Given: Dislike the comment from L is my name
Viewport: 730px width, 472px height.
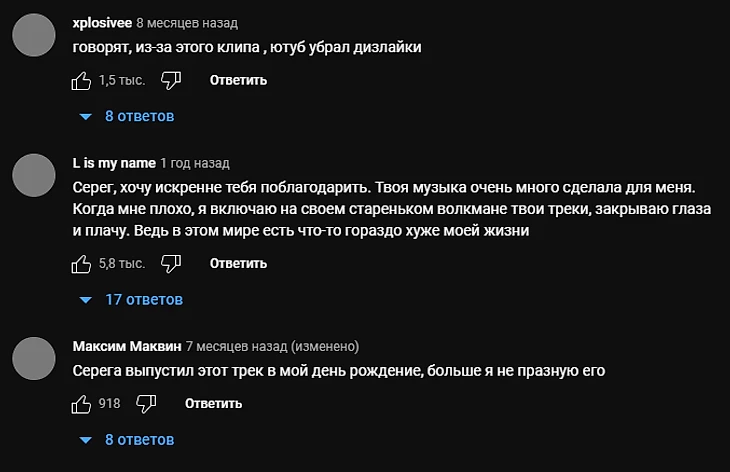Looking at the screenshot, I should click(x=171, y=264).
